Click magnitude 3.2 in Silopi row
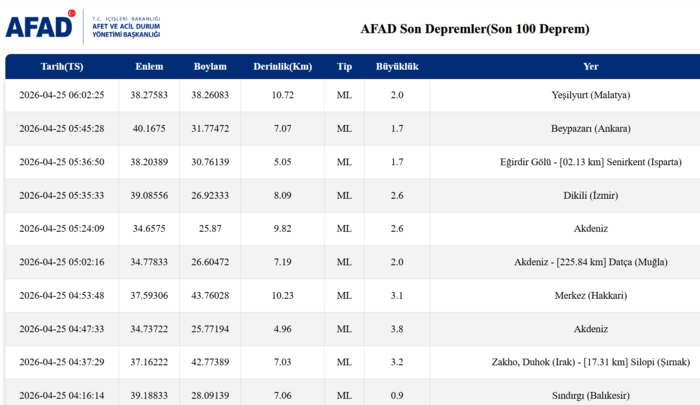Viewport: 700px width, 405px height. tap(397, 362)
